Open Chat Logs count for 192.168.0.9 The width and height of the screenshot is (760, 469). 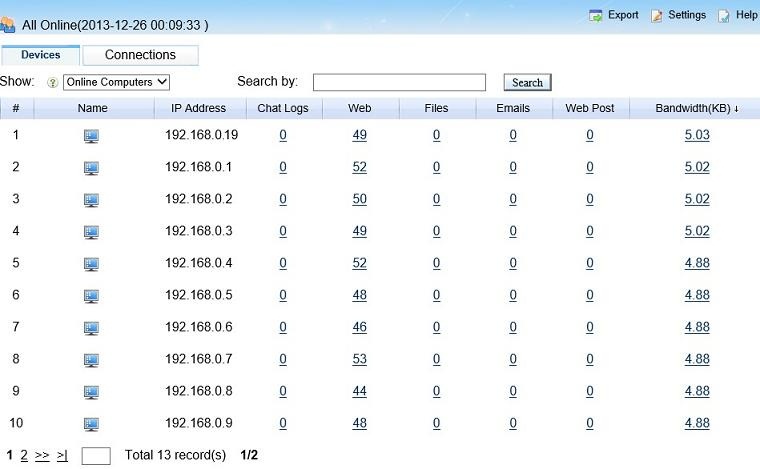283,423
